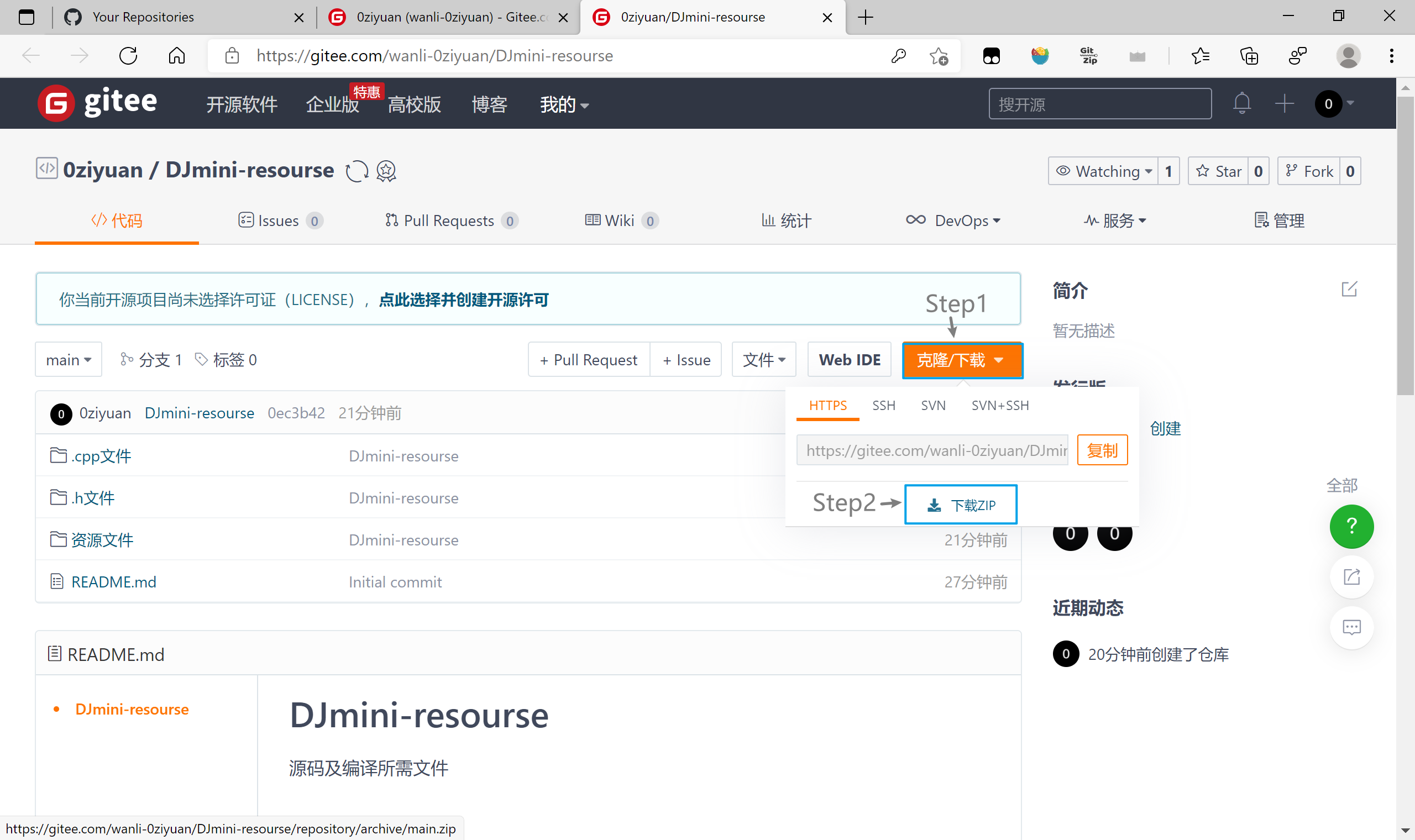Click the edit icon beside 简介
This screenshot has width=1415, height=840.
coord(1349,289)
